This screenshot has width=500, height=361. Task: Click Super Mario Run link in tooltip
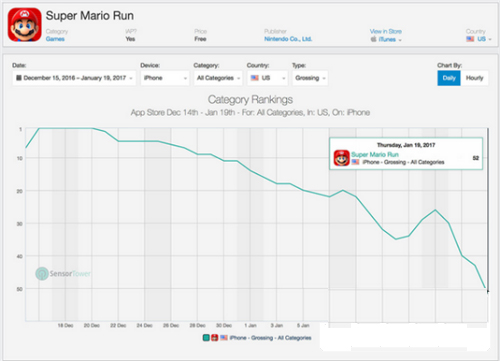click(x=375, y=154)
